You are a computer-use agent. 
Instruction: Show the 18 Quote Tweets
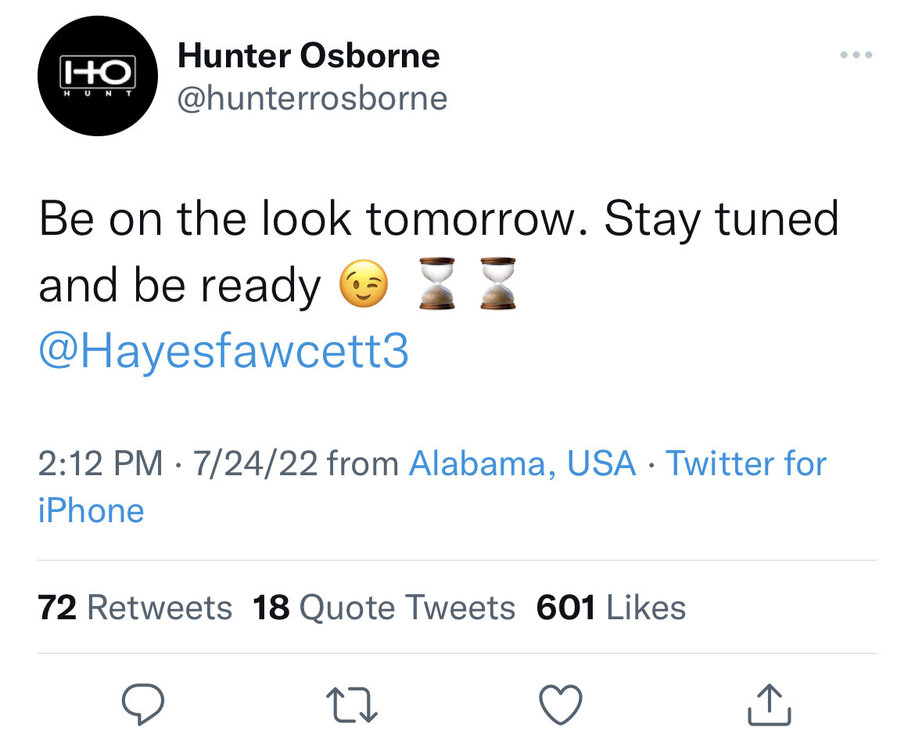384,607
